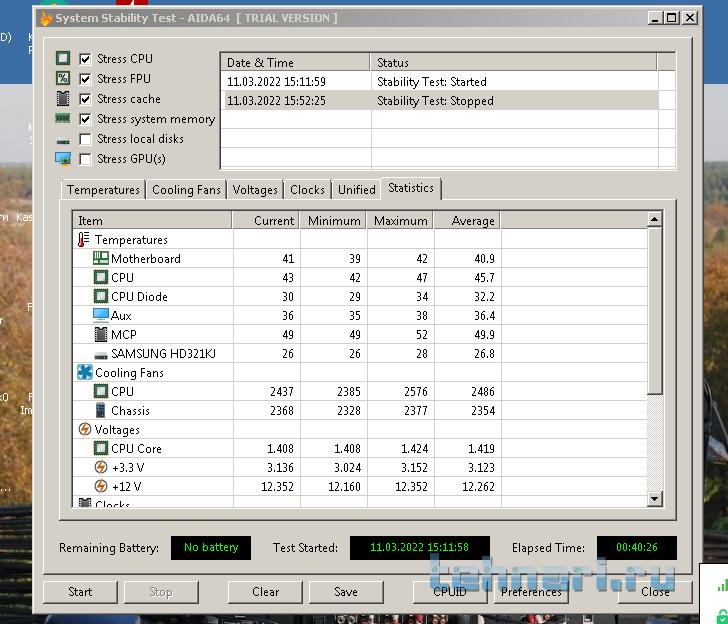
Task: Click the Voltages category icon
Action: (84, 430)
